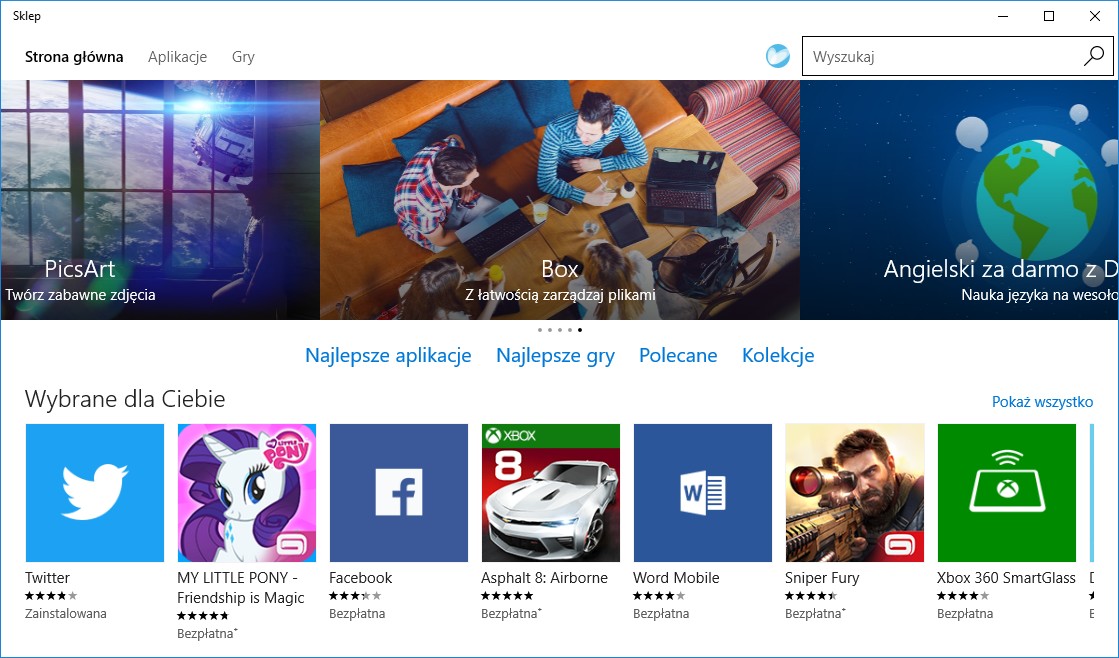Close the Sklep window
This screenshot has width=1119, height=658.
click(1095, 16)
